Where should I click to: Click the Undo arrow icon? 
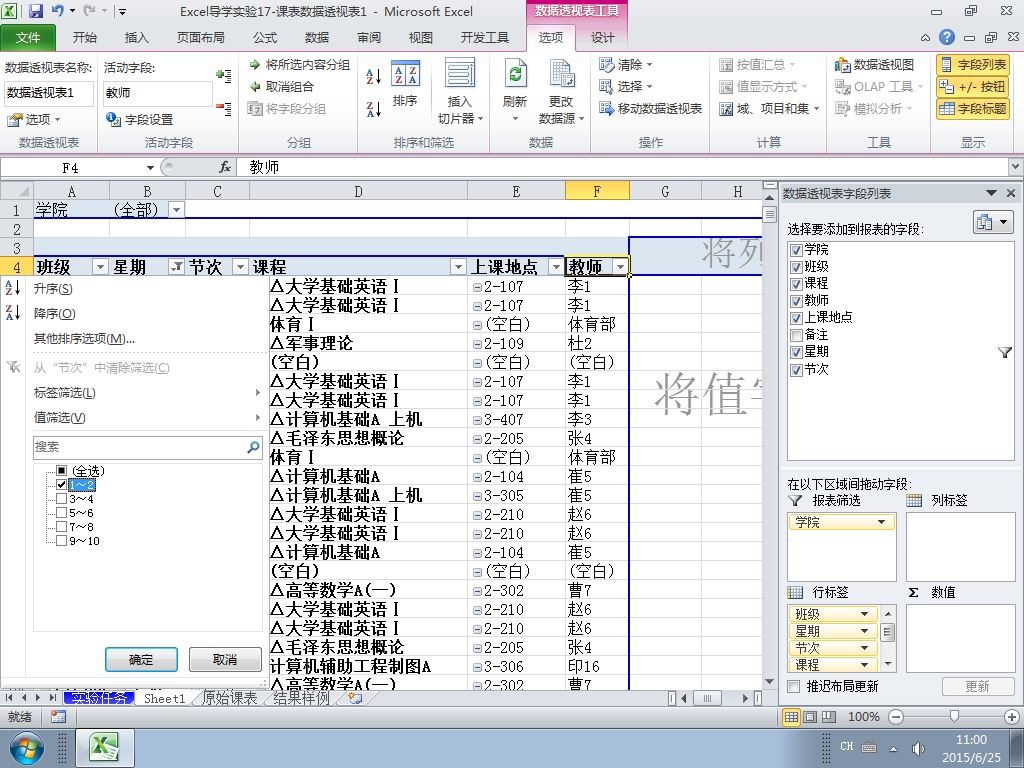[57, 11]
